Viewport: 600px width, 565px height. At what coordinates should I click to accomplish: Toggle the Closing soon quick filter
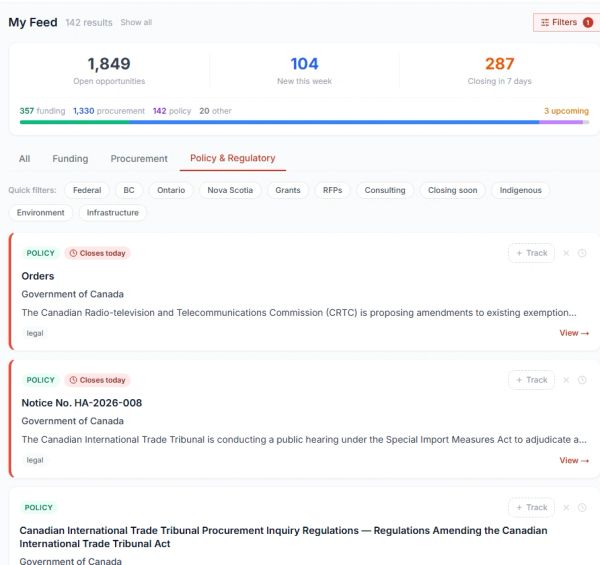click(x=452, y=190)
